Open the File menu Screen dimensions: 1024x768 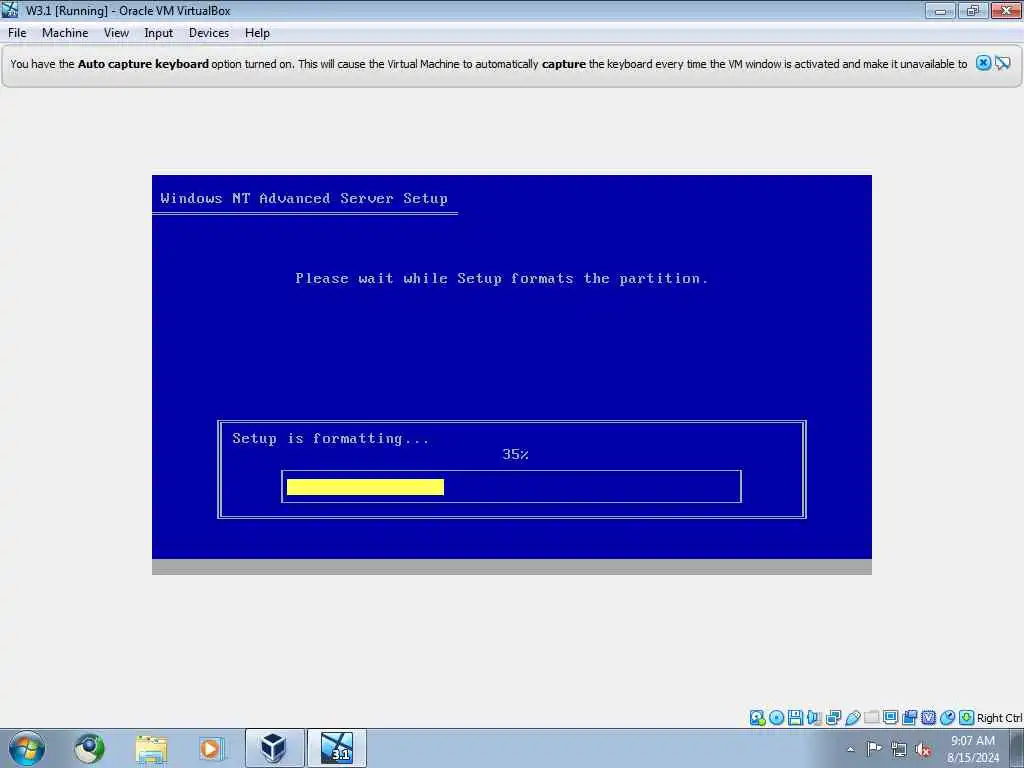pyautogui.click(x=17, y=33)
